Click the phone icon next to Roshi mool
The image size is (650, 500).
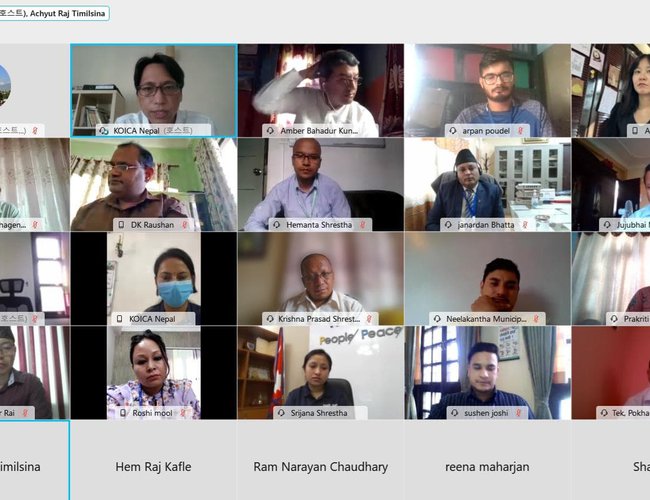pos(123,413)
